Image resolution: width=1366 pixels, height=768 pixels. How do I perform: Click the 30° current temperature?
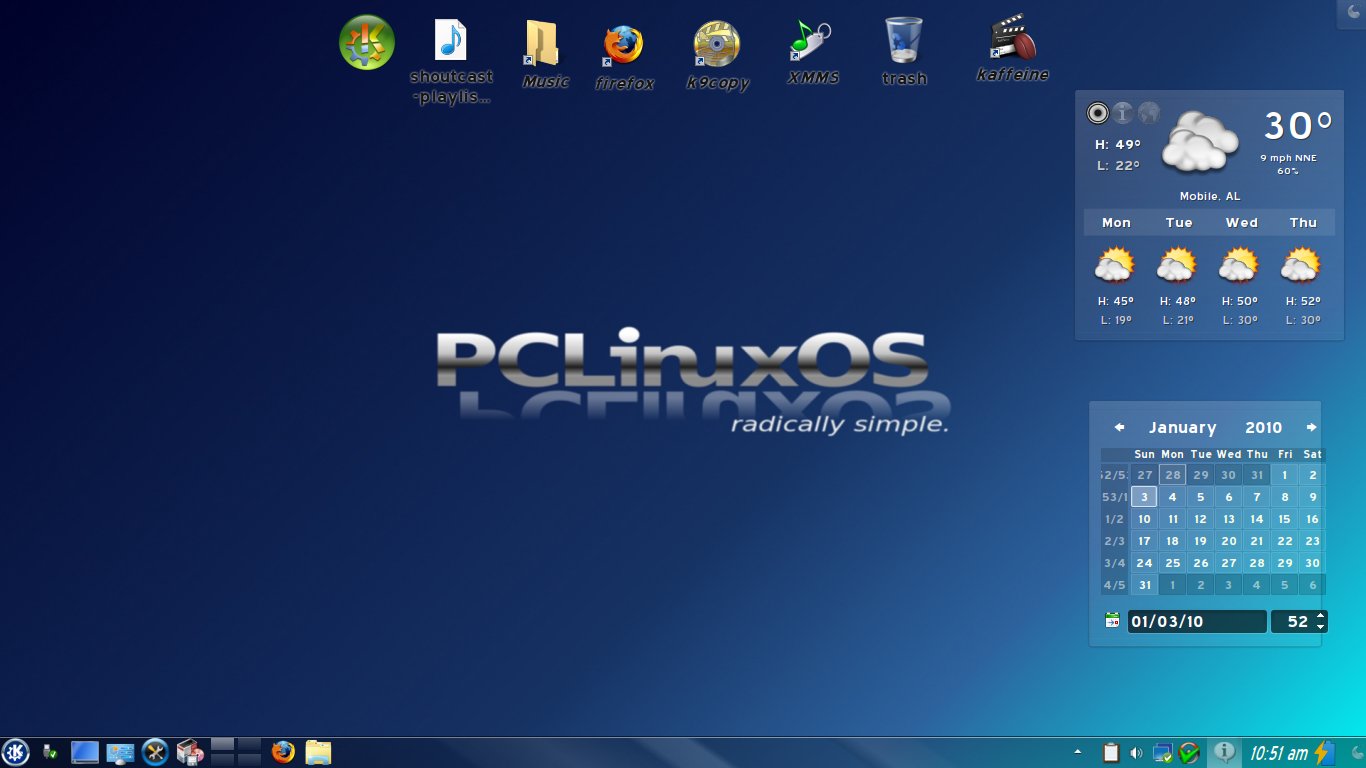click(1298, 126)
